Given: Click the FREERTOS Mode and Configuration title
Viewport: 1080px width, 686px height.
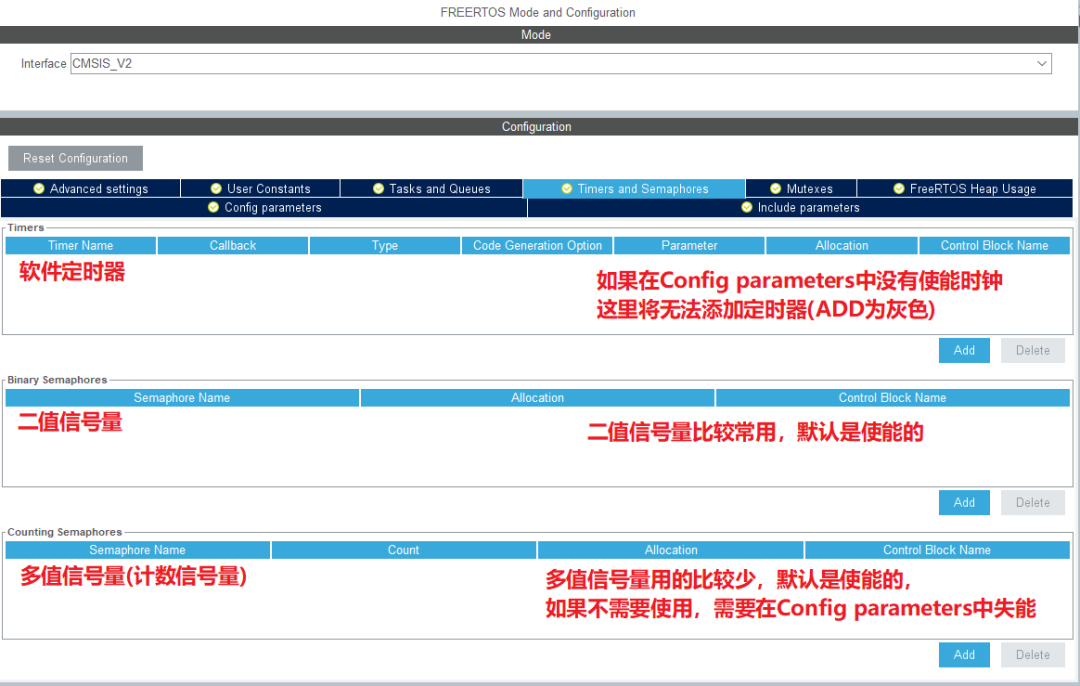Looking at the screenshot, I should [538, 12].
